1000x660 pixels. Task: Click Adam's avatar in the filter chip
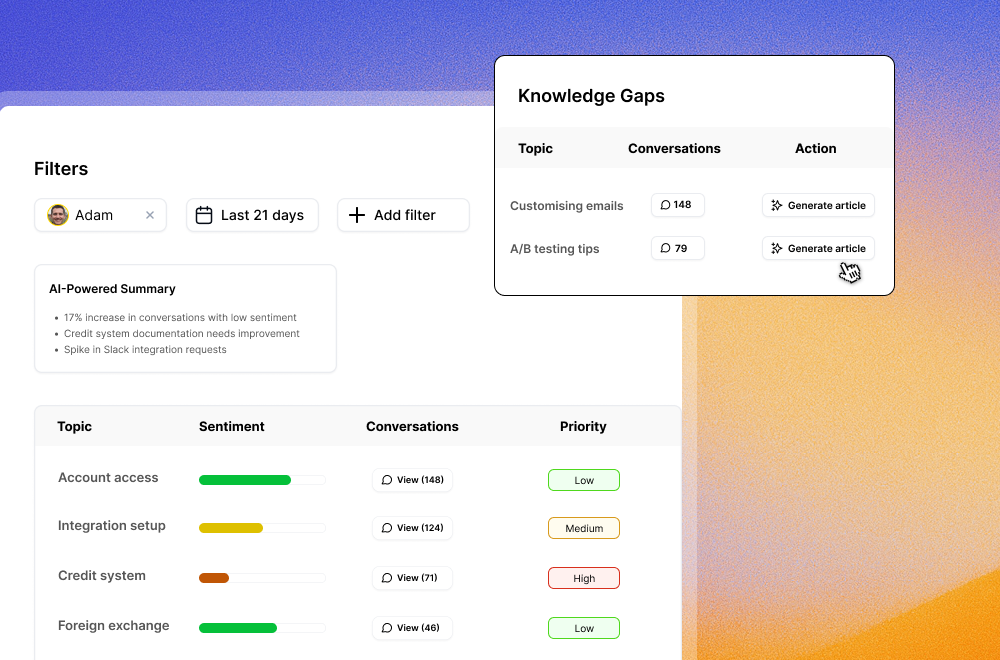57,215
